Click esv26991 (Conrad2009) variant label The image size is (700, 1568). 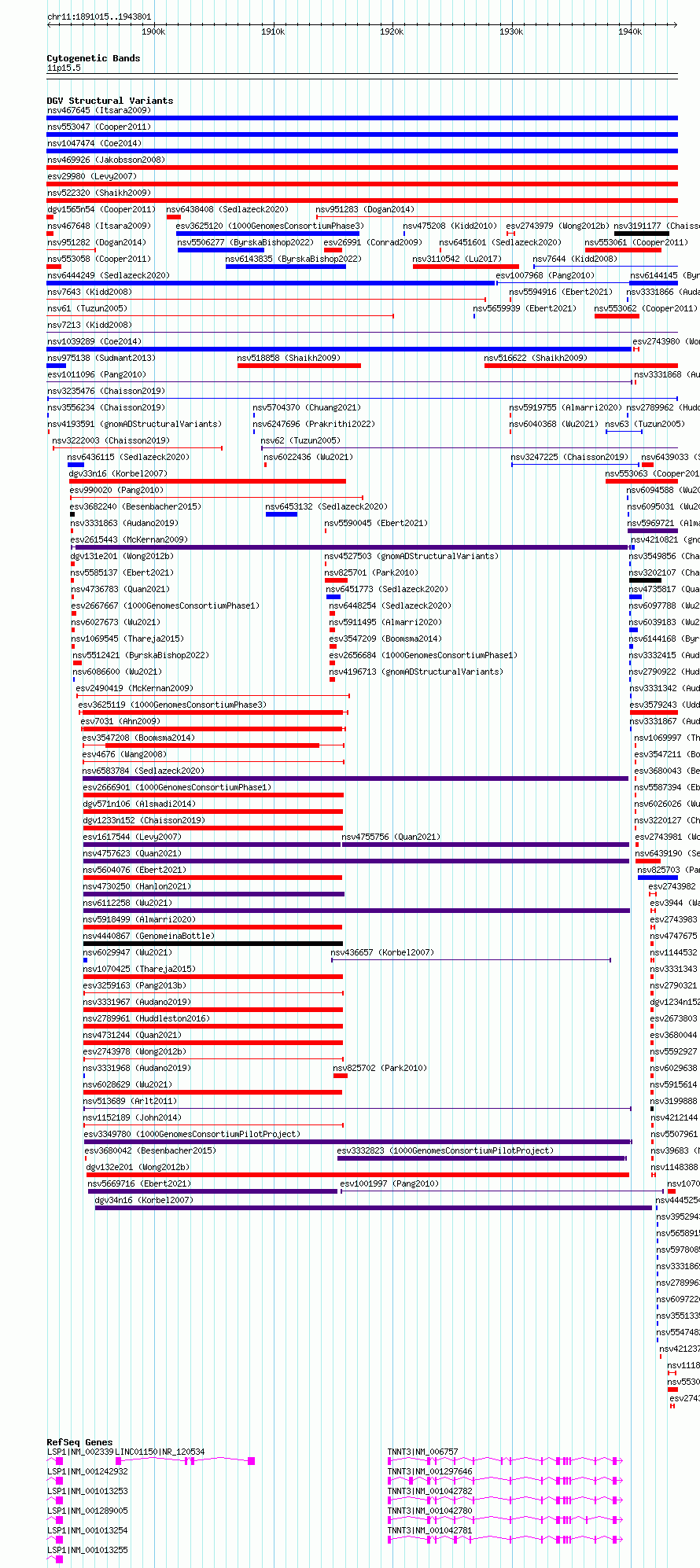(373, 242)
